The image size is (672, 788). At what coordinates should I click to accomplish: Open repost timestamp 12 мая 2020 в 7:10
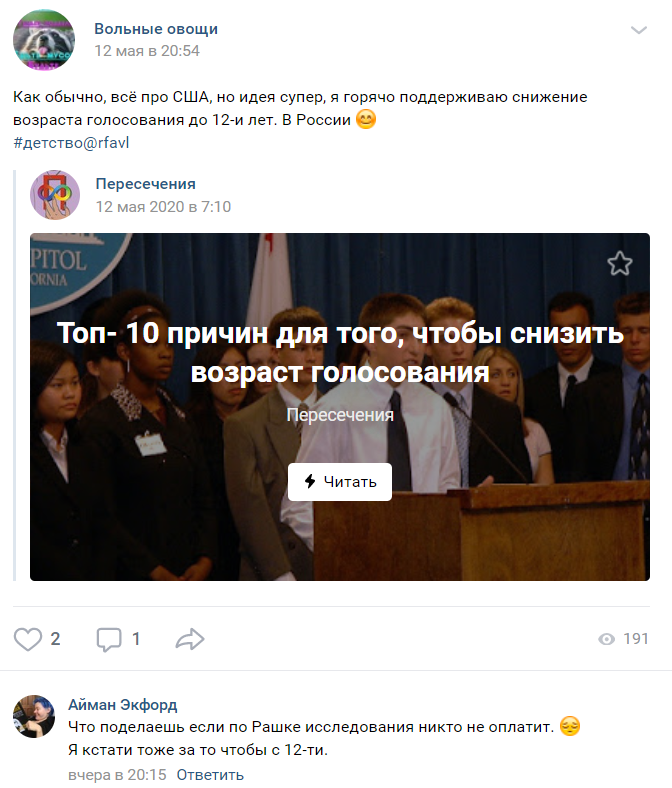(163, 207)
